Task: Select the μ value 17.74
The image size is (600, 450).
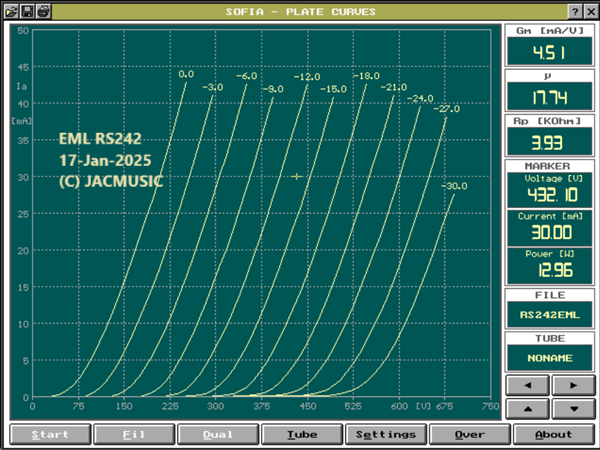Action: (x=549, y=97)
